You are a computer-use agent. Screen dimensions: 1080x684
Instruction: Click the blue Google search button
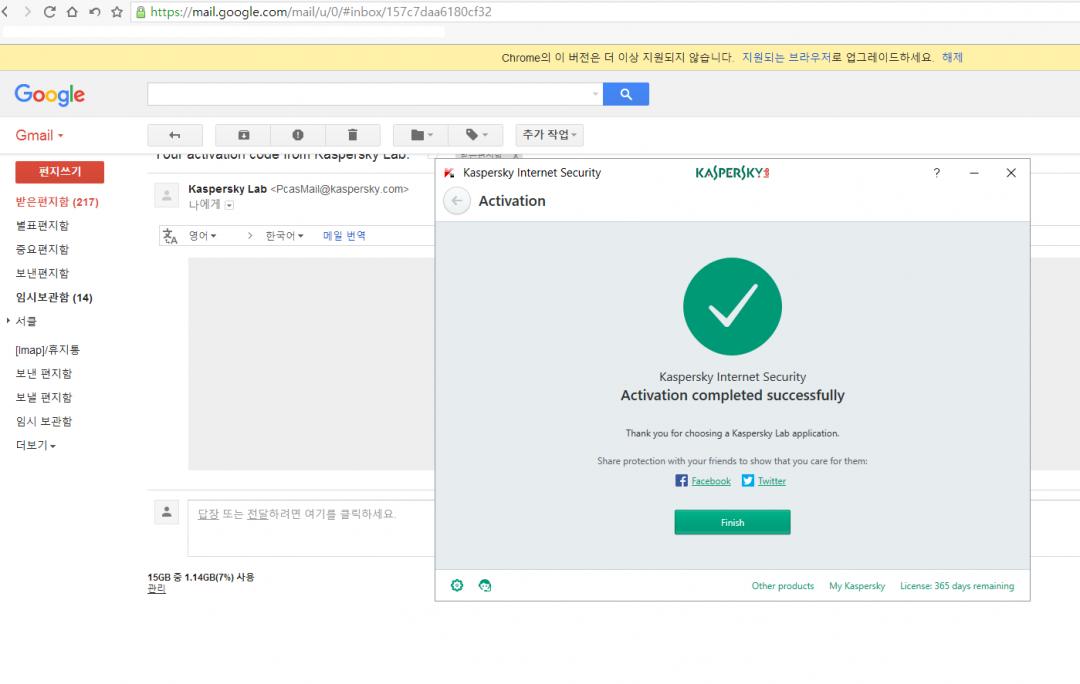click(x=626, y=94)
